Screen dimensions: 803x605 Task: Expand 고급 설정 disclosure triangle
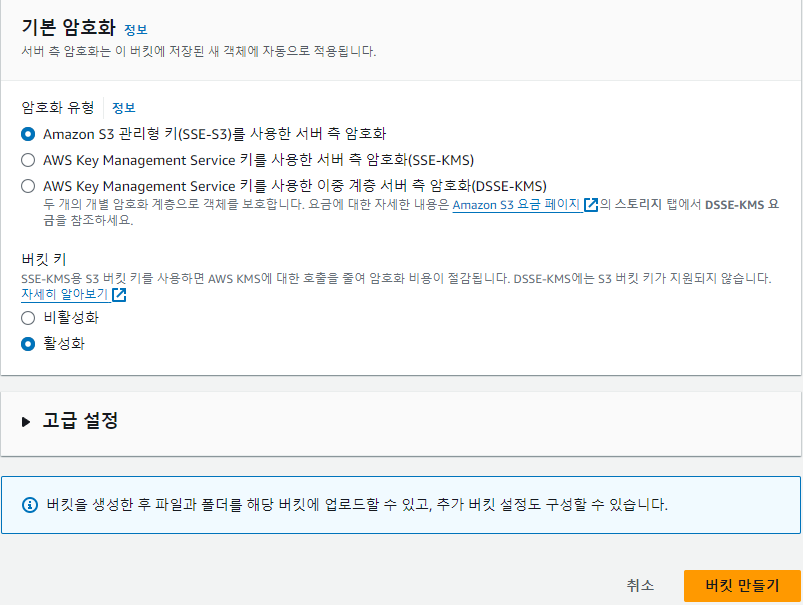coord(26,422)
